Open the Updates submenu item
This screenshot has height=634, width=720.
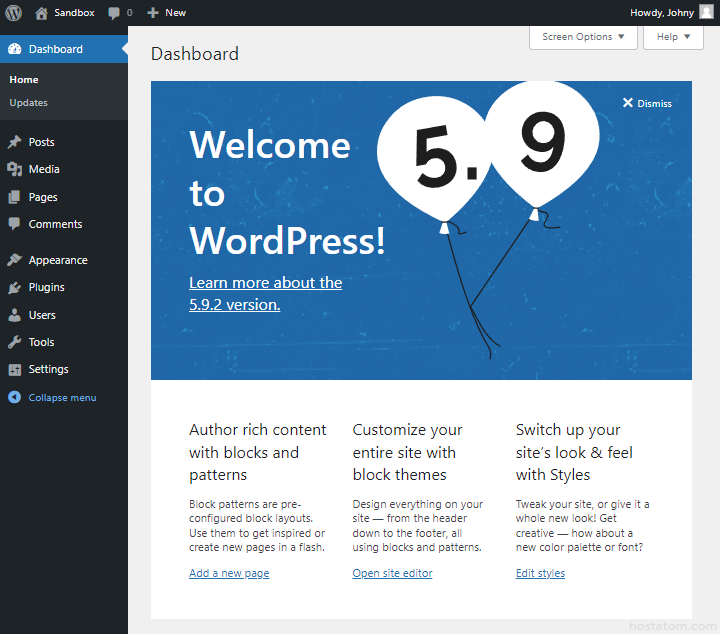point(28,103)
